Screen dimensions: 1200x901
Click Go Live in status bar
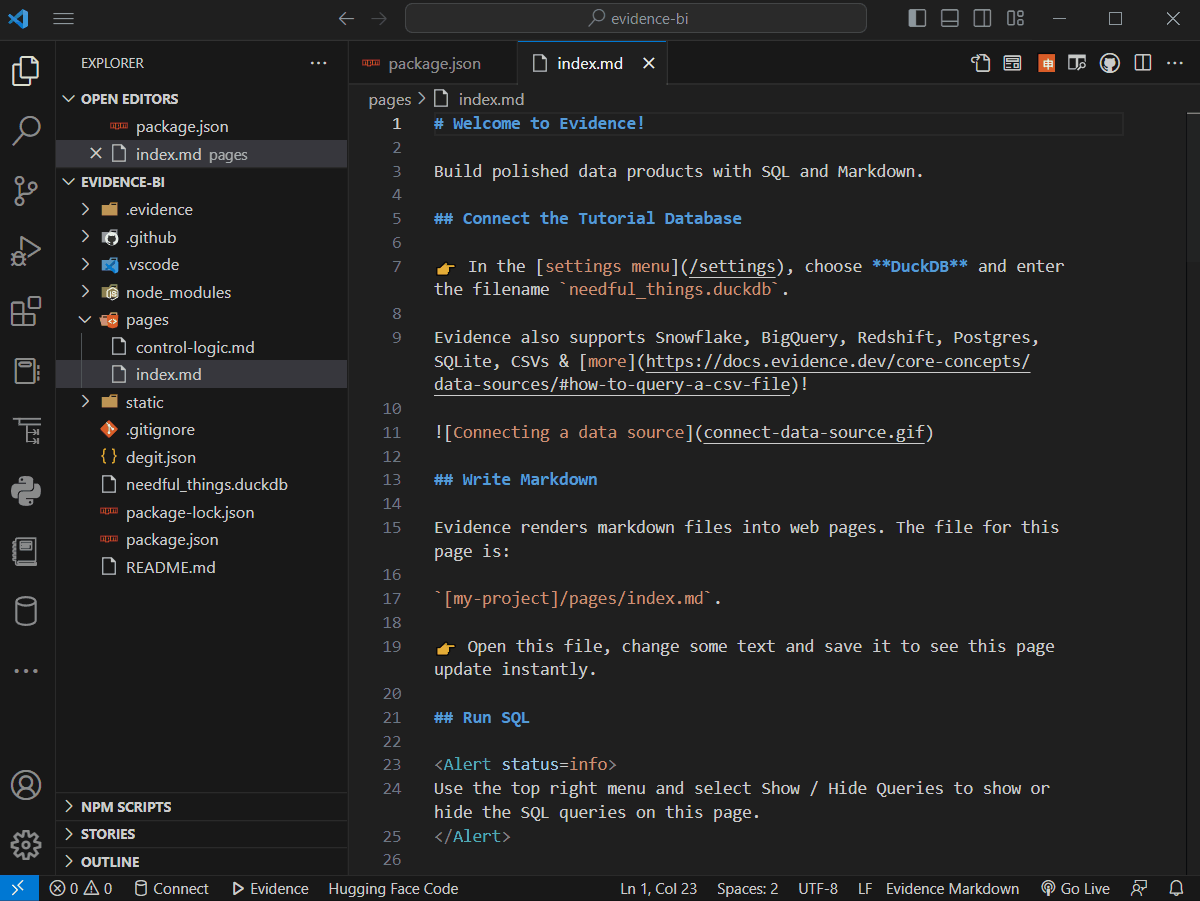tap(1075, 888)
